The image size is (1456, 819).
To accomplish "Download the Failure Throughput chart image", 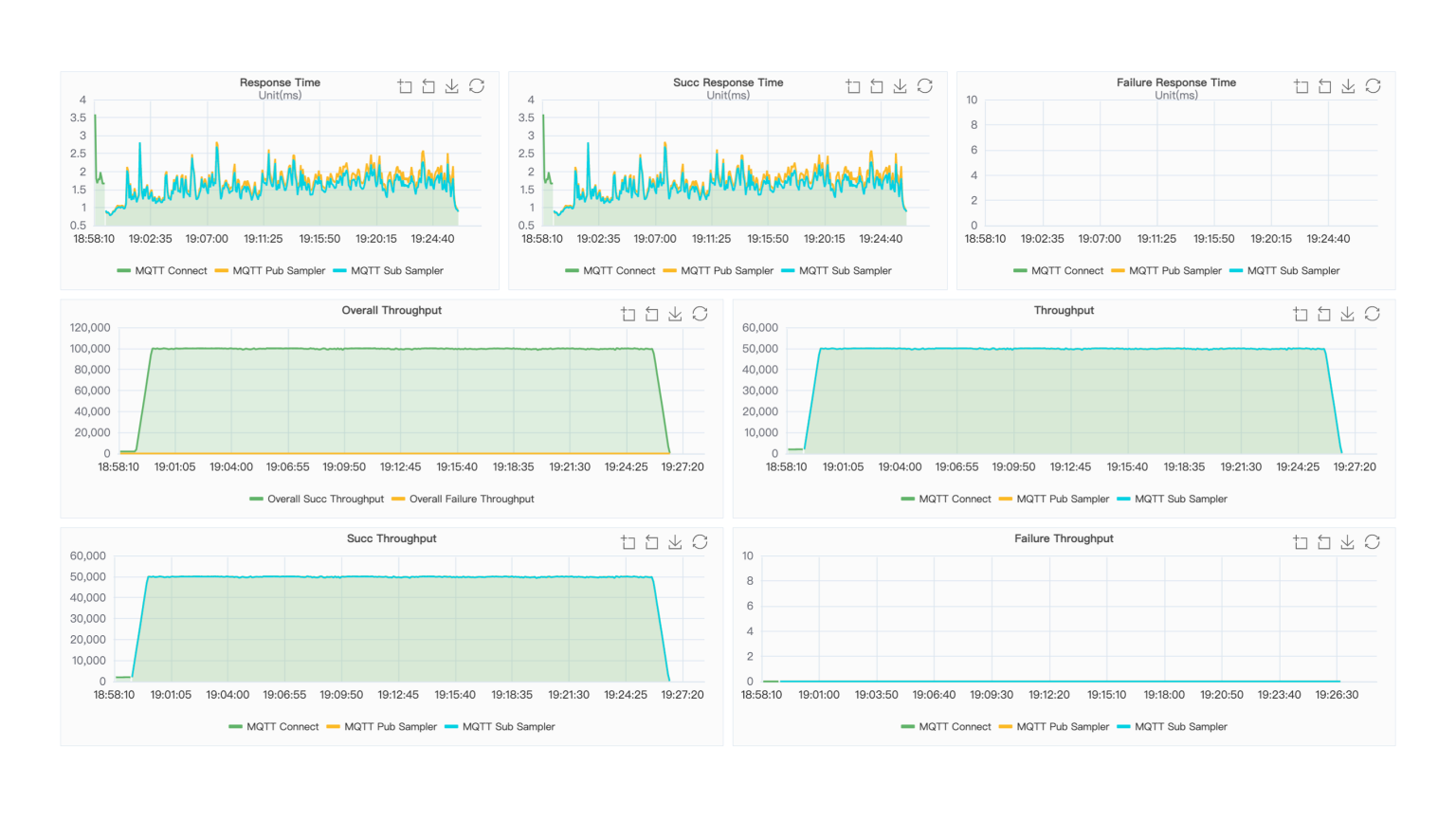I will pos(1347,541).
